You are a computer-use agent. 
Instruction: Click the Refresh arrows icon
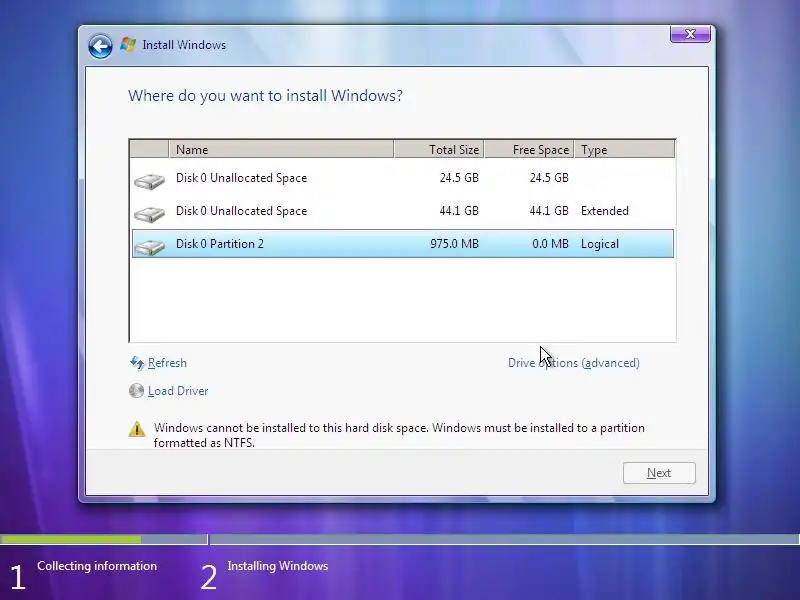pos(137,363)
